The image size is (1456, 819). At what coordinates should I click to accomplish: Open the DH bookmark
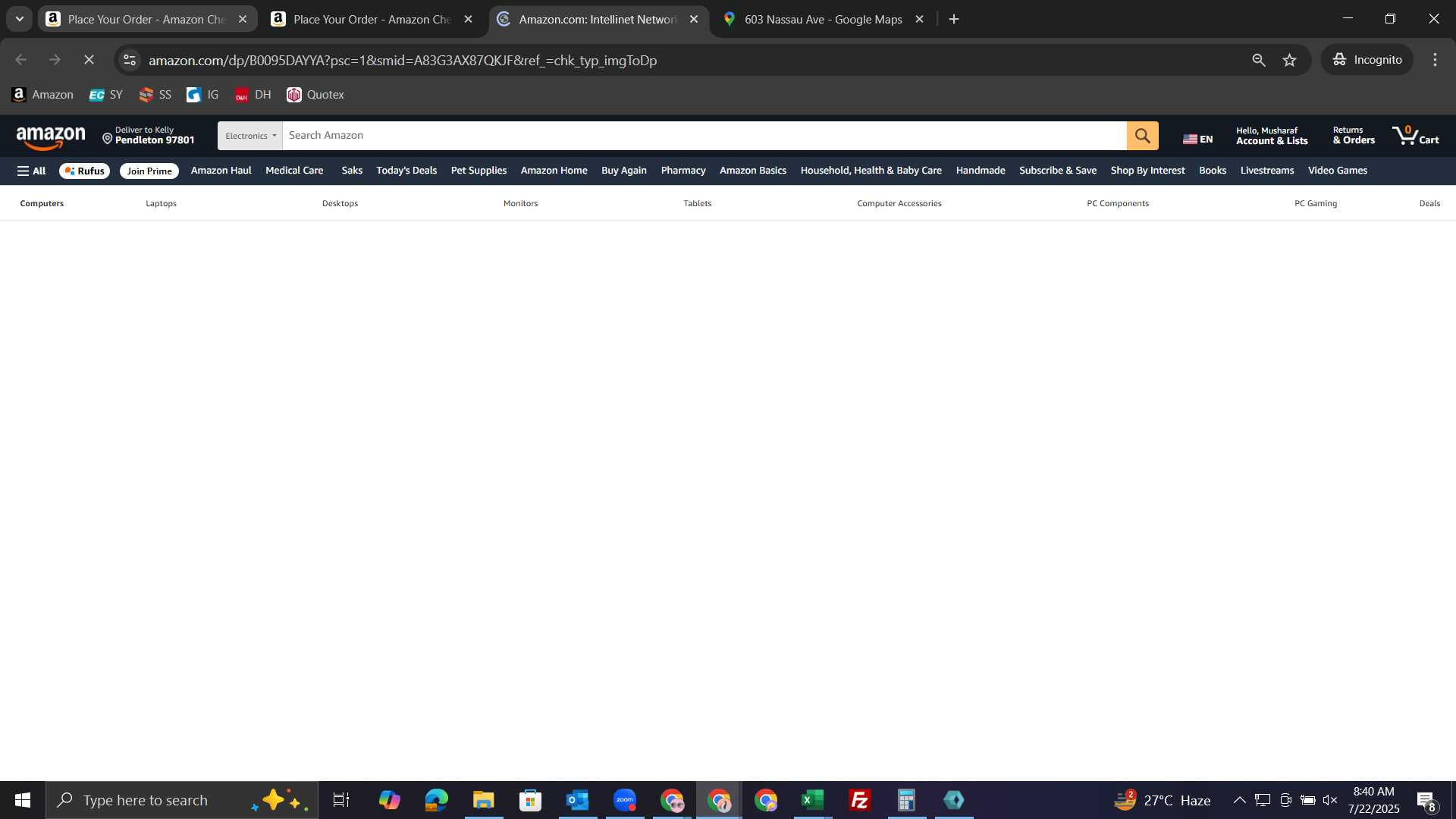[x=253, y=95]
